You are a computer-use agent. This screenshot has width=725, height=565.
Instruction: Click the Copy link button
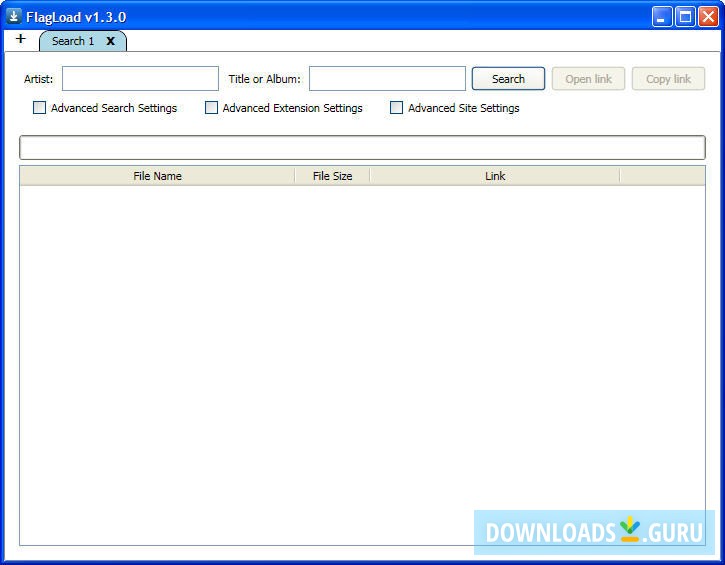[668, 79]
